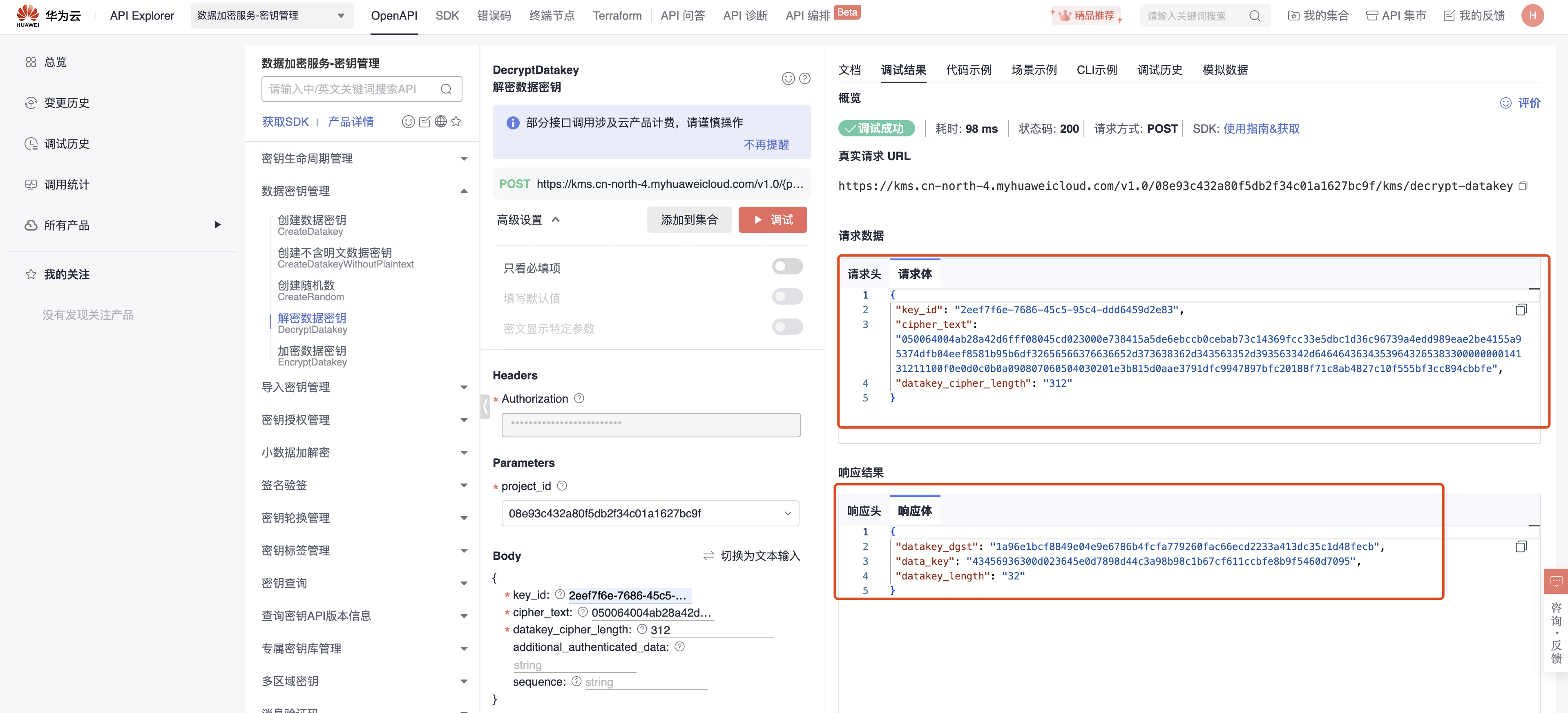
Task: Click the key_id help icon
Action: pos(559,594)
